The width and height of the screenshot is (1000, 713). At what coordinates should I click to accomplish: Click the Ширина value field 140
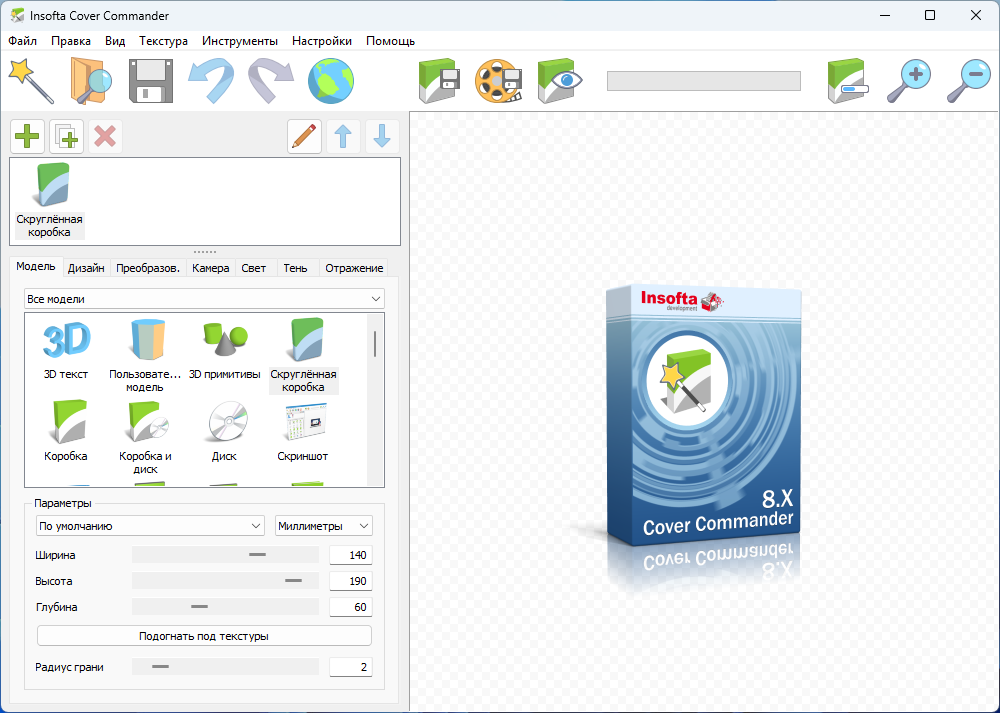pyautogui.click(x=351, y=555)
